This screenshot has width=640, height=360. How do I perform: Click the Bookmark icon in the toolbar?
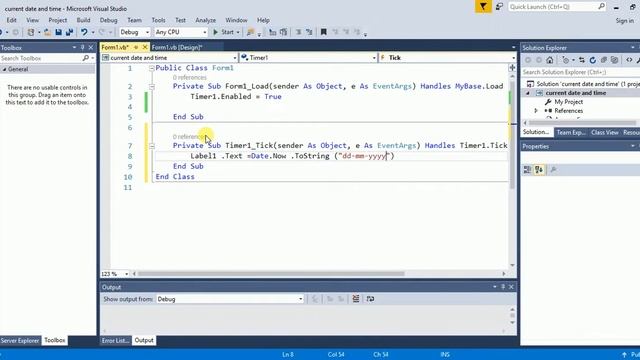[324, 32]
